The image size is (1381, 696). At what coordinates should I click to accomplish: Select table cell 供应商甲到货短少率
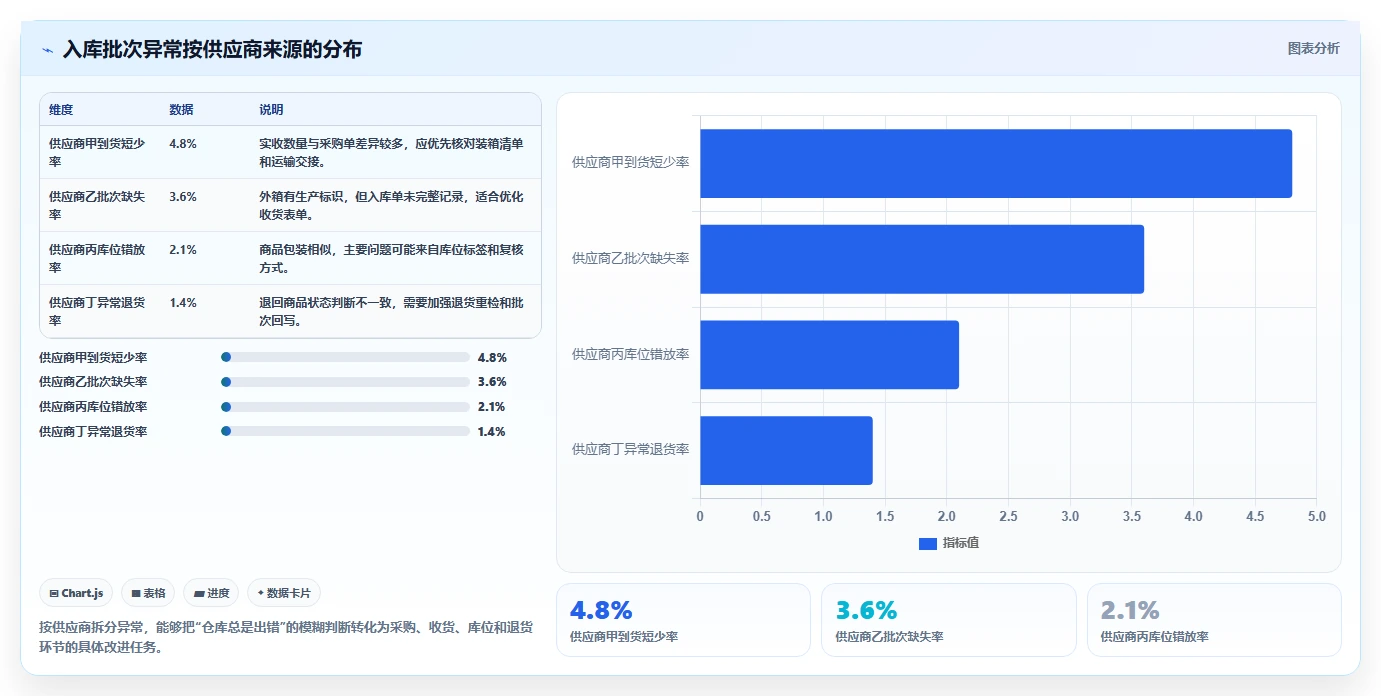click(x=98, y=152)
